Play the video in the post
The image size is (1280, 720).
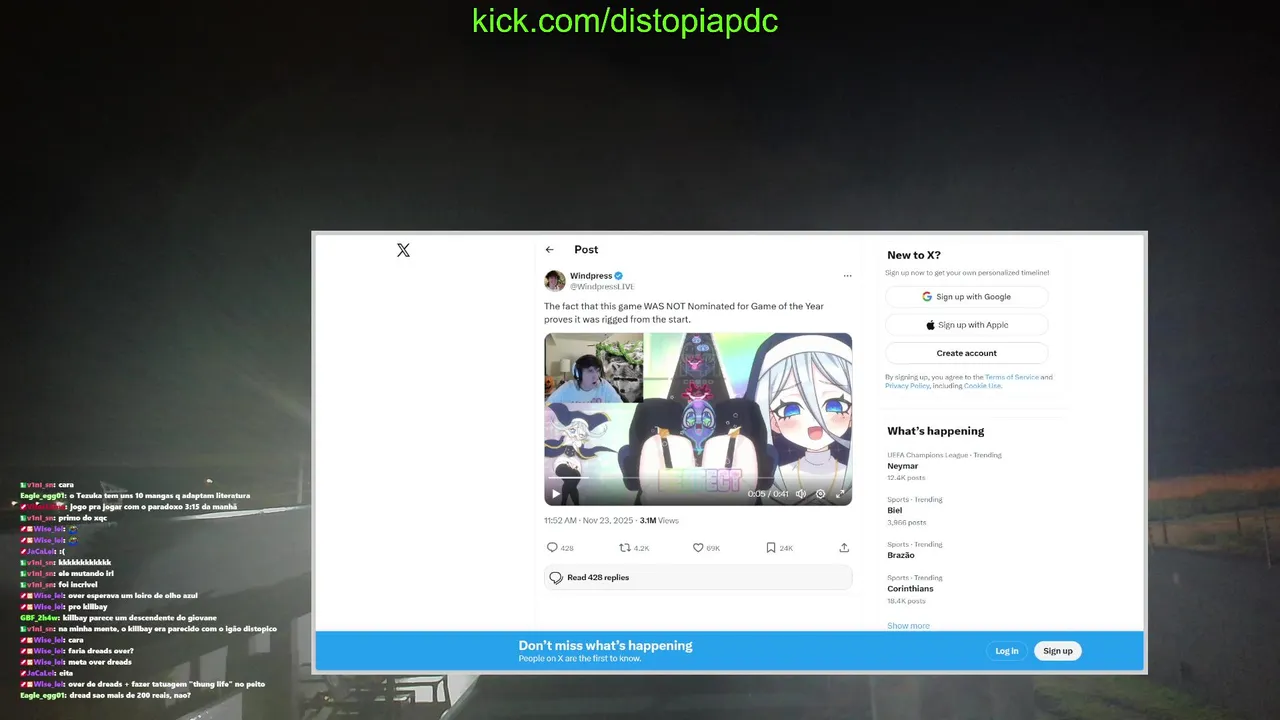click(556, 493)
